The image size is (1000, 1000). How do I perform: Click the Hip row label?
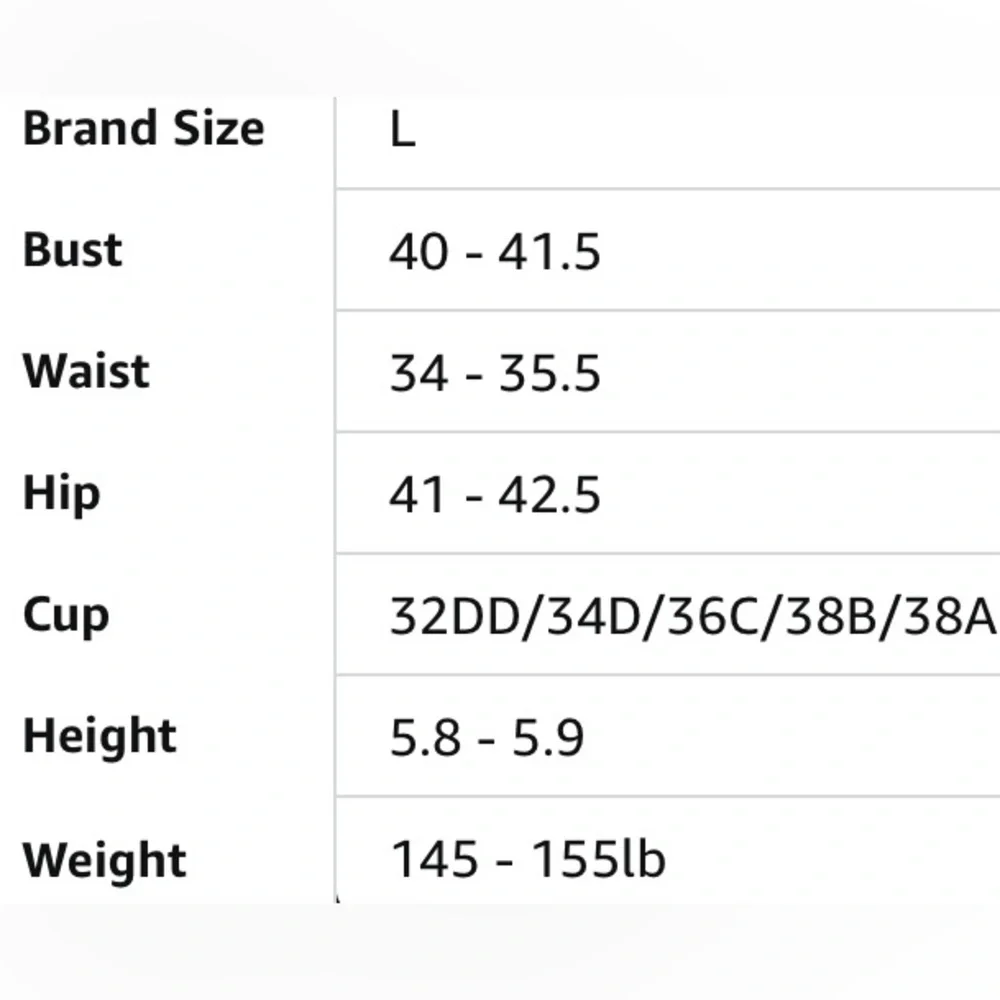click(61, 494)
